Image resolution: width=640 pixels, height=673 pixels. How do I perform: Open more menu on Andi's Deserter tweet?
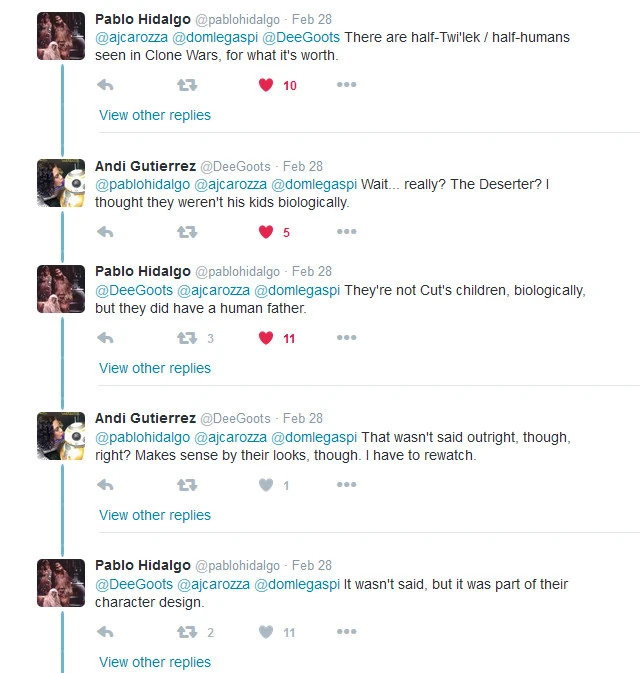(346, 232)
